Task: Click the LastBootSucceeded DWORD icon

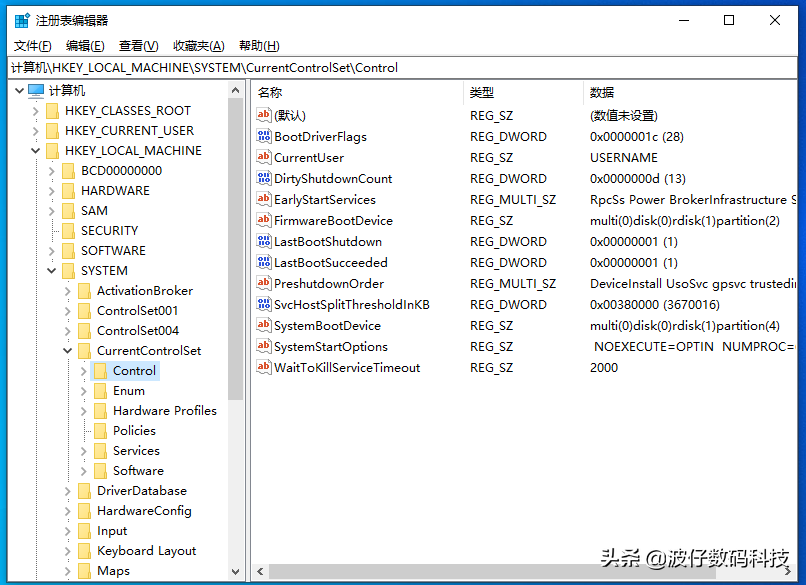Action: point(264,262)
